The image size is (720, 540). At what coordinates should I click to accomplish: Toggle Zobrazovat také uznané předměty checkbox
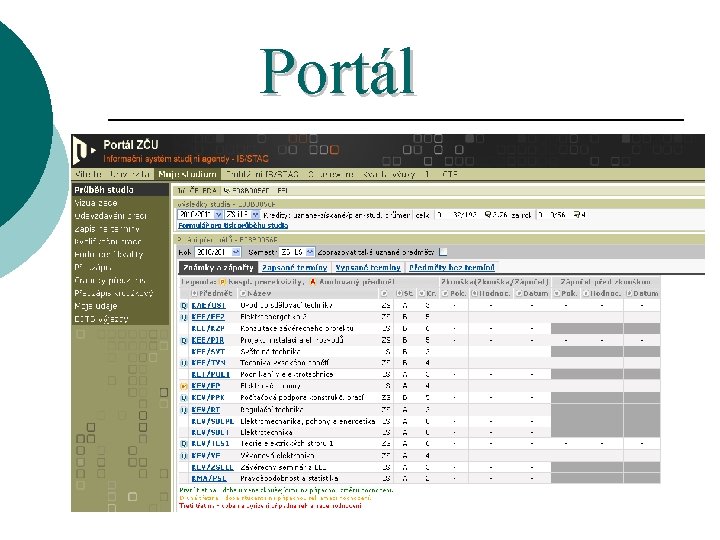[x=443, y=252]
